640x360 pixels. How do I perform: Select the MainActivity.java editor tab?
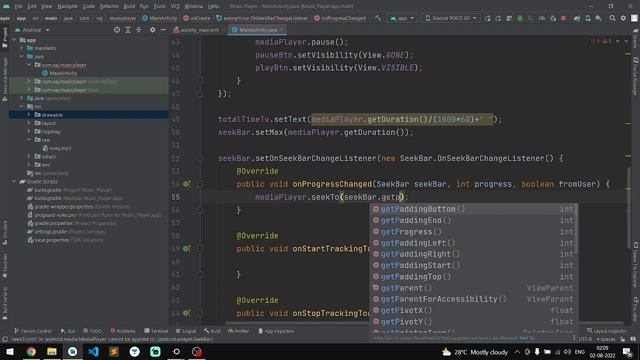pyautogui.click(x=257, y=30)
